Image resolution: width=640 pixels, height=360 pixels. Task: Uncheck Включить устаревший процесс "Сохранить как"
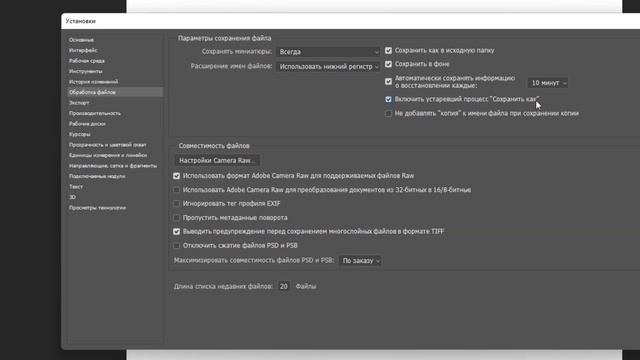[x=388, y=99]
